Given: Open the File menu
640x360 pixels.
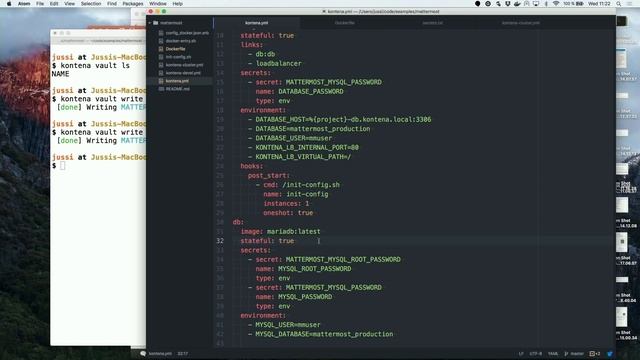Looking at the screenshot, I should [40, 4].
